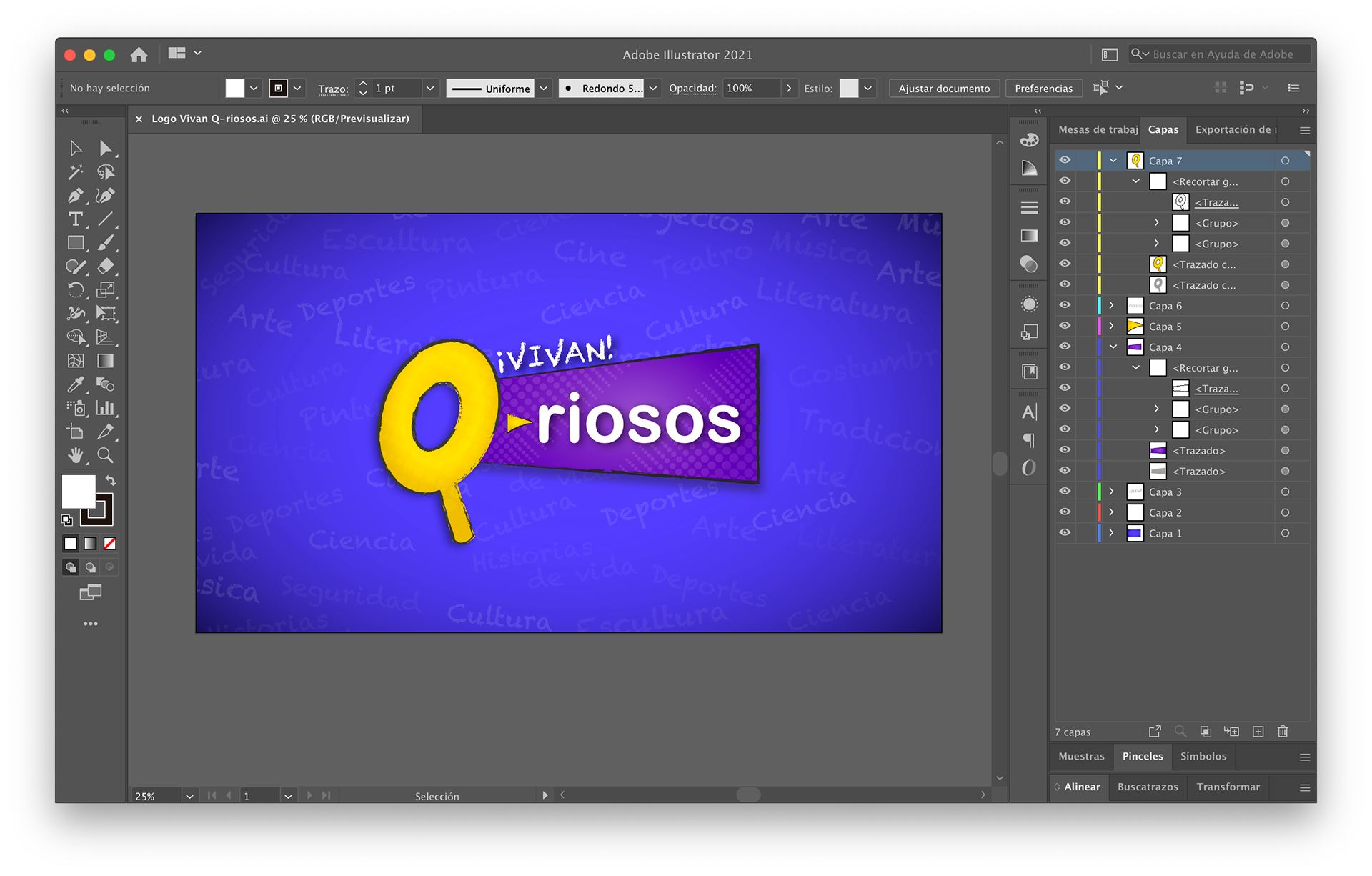Collapse the Capa 7 layer
Image resolution: width=1372 pixels, height=876 pixels.
1113,161
